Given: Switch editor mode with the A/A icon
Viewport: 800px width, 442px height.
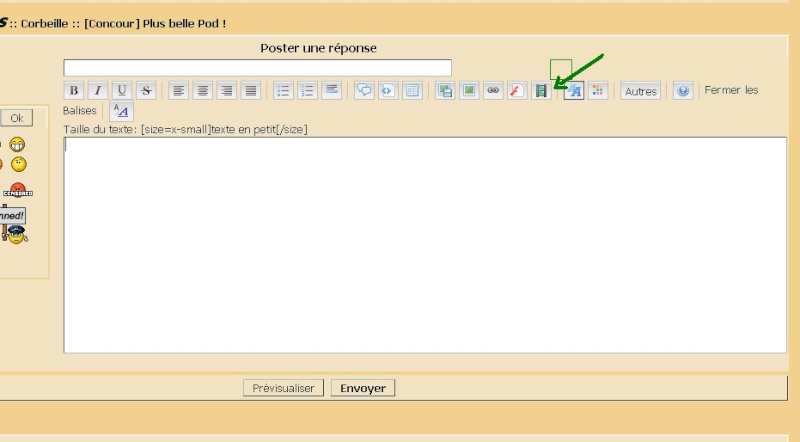Looking at the screenshot, I should (x=121, y=111).
